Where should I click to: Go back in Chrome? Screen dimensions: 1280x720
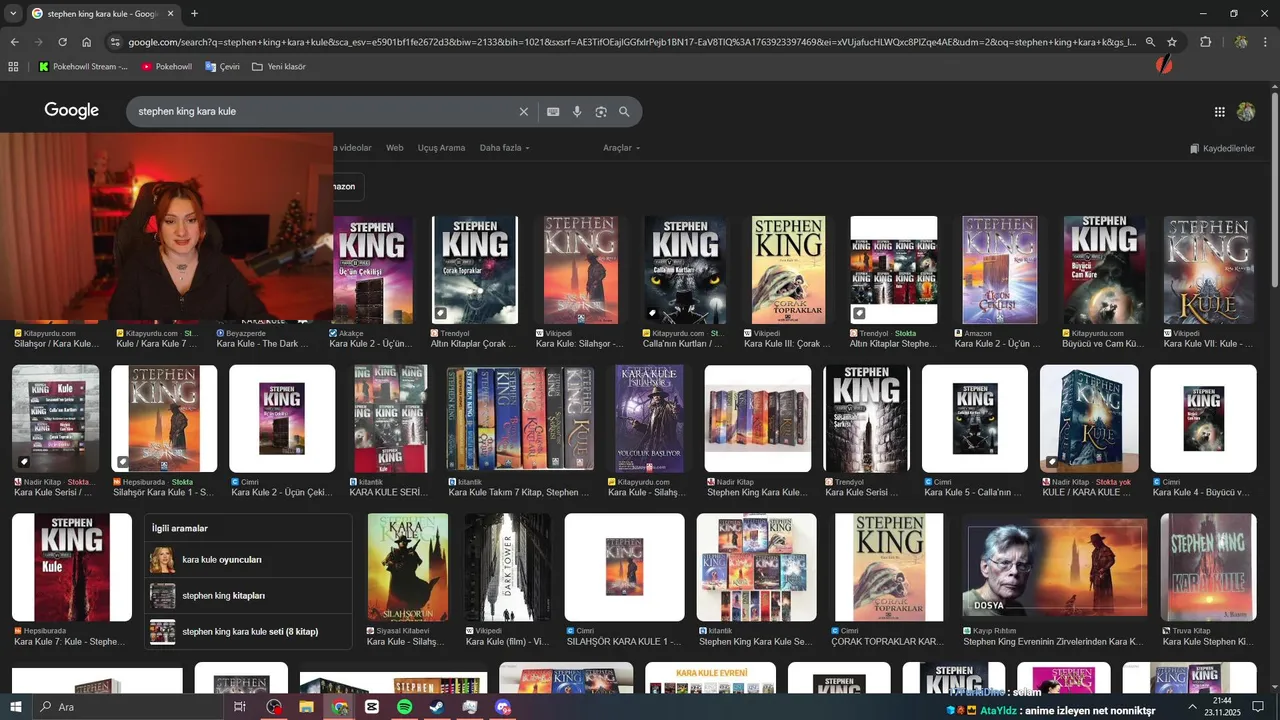coord(14,42)
